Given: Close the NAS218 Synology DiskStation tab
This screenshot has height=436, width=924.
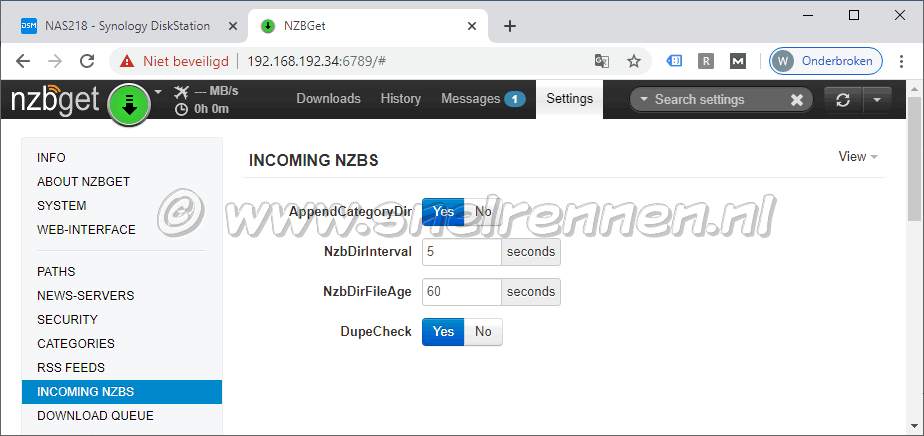Looking at the screenshot, I should click(x=232, y=26).
